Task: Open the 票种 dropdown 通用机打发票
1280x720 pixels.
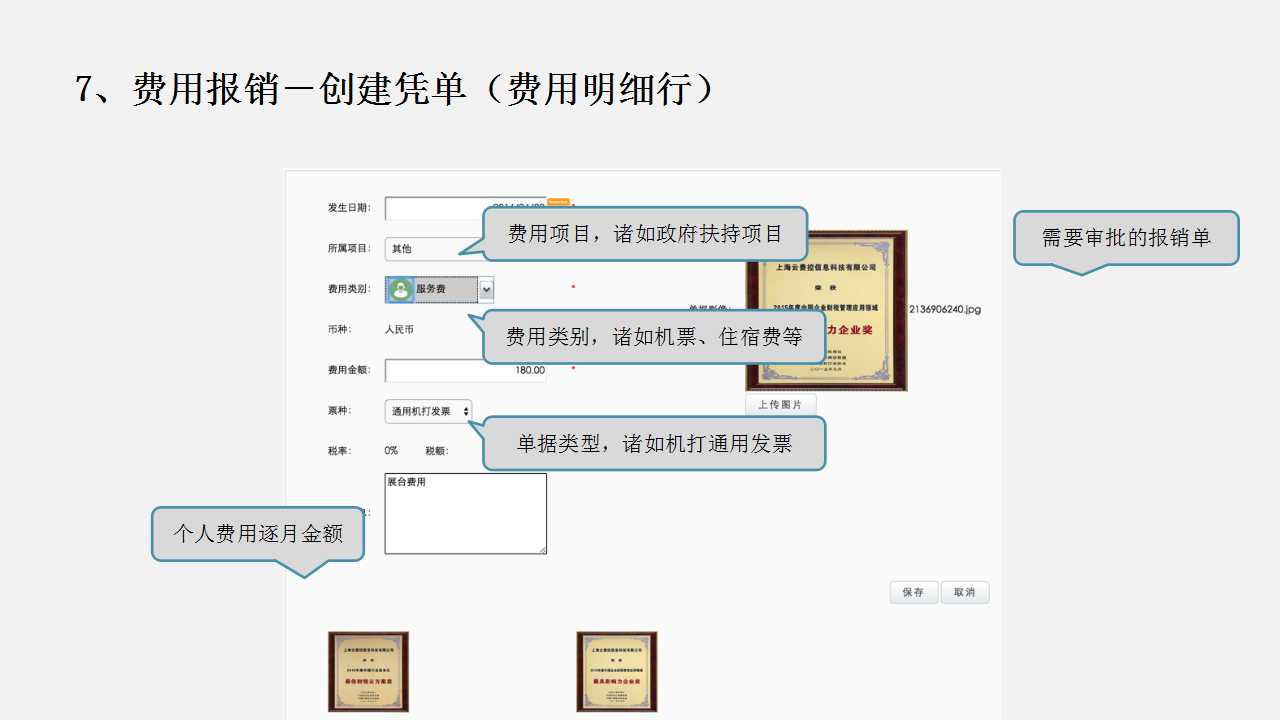Action: [x=429, y=411]
